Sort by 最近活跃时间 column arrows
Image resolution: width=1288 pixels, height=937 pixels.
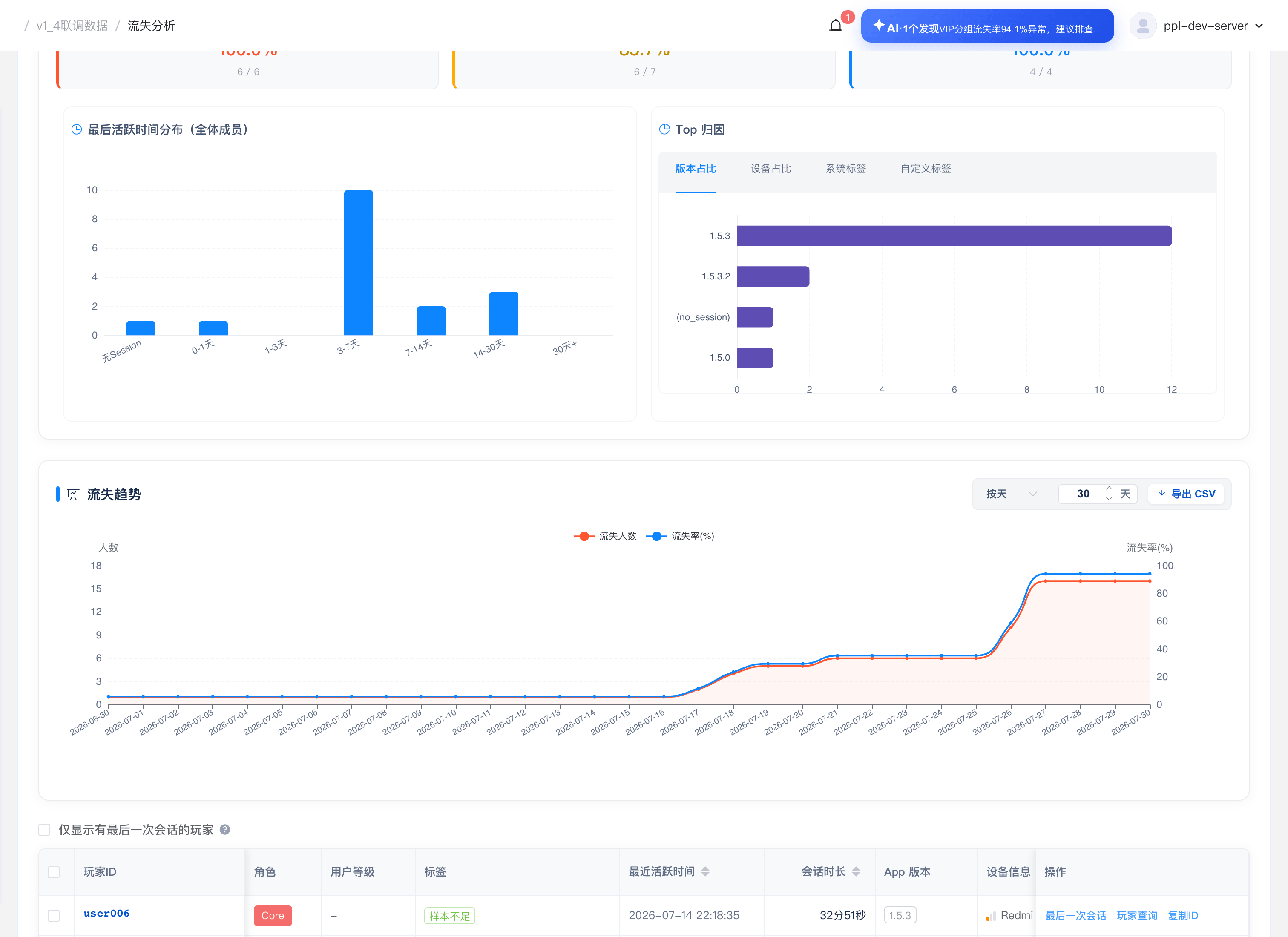pos(705,872)
